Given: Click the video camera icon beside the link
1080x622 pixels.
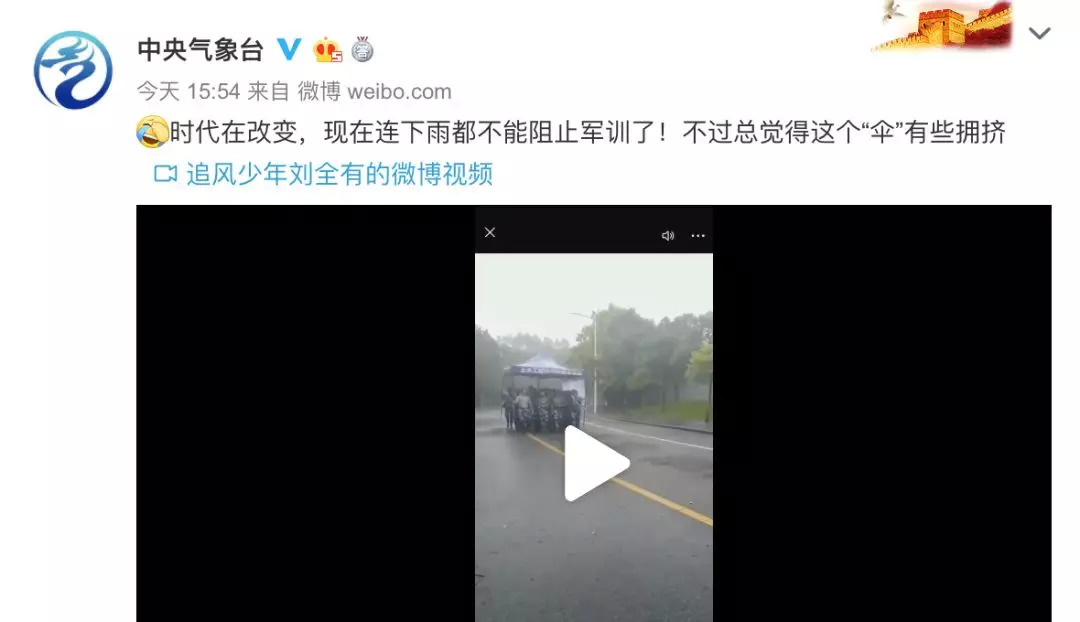Looking at the screenshot, I should pos(165,174).
